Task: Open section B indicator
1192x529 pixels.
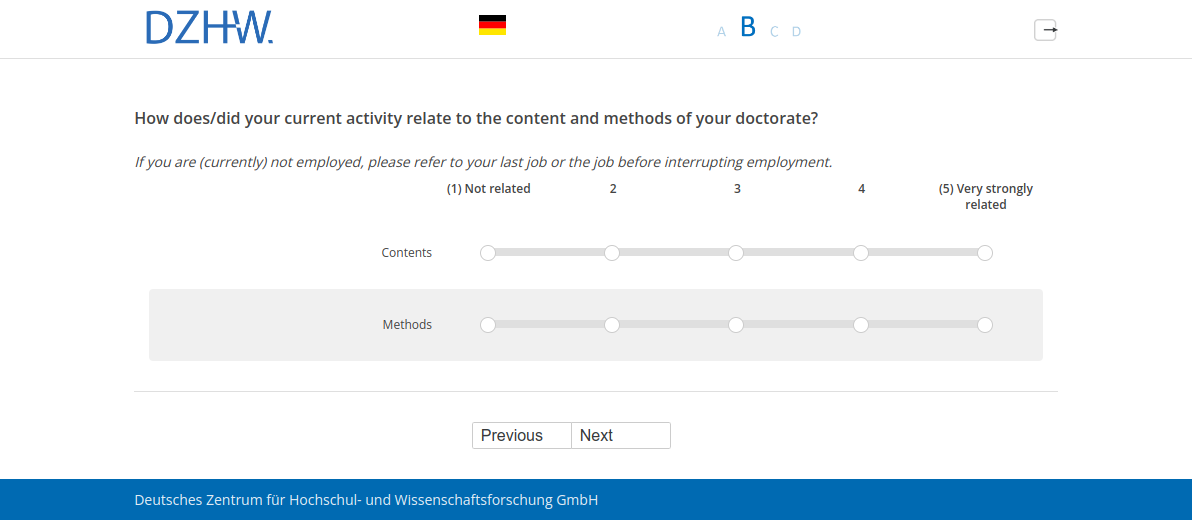Action: coord(748,28)
